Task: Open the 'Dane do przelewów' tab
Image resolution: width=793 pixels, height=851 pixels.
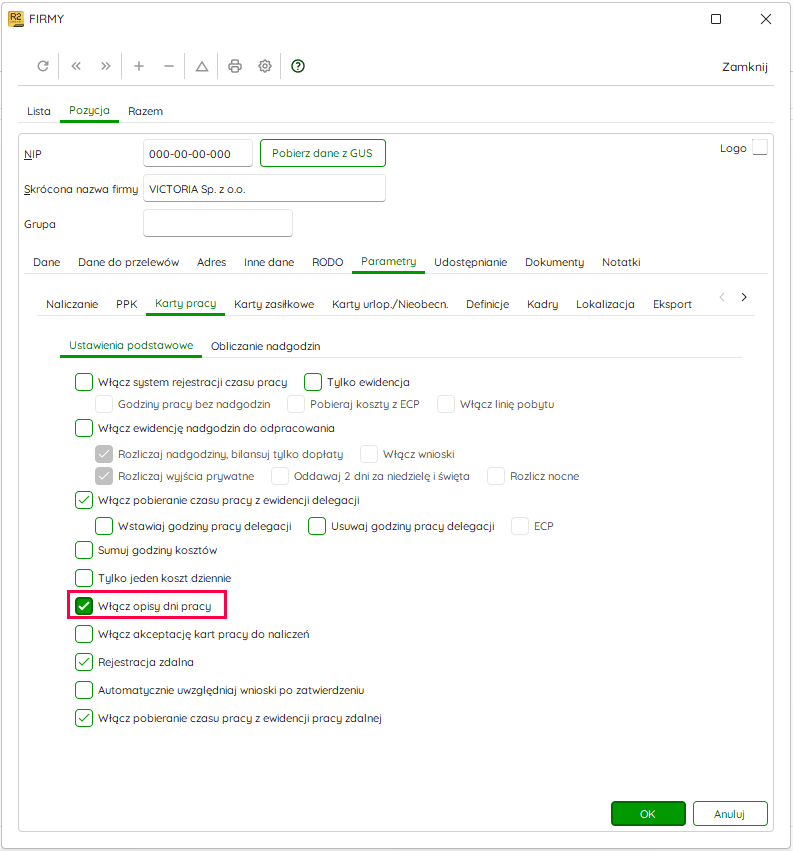Action: click(129, 262)
